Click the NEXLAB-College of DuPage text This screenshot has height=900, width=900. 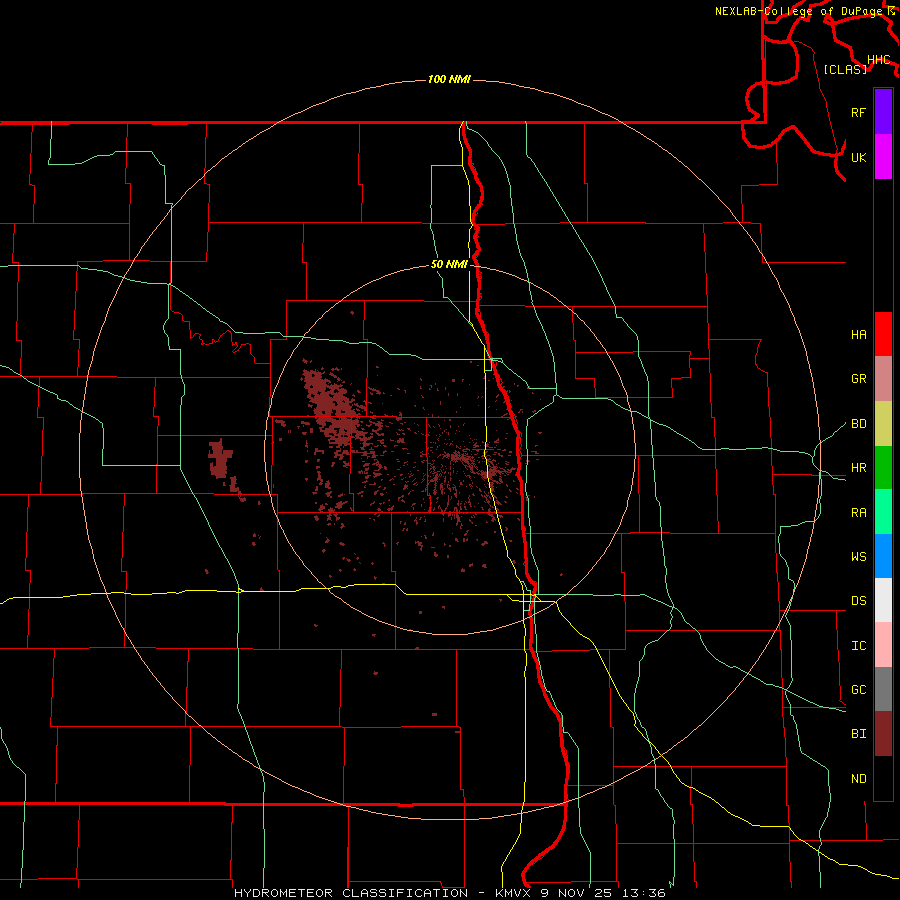(799, 11)
